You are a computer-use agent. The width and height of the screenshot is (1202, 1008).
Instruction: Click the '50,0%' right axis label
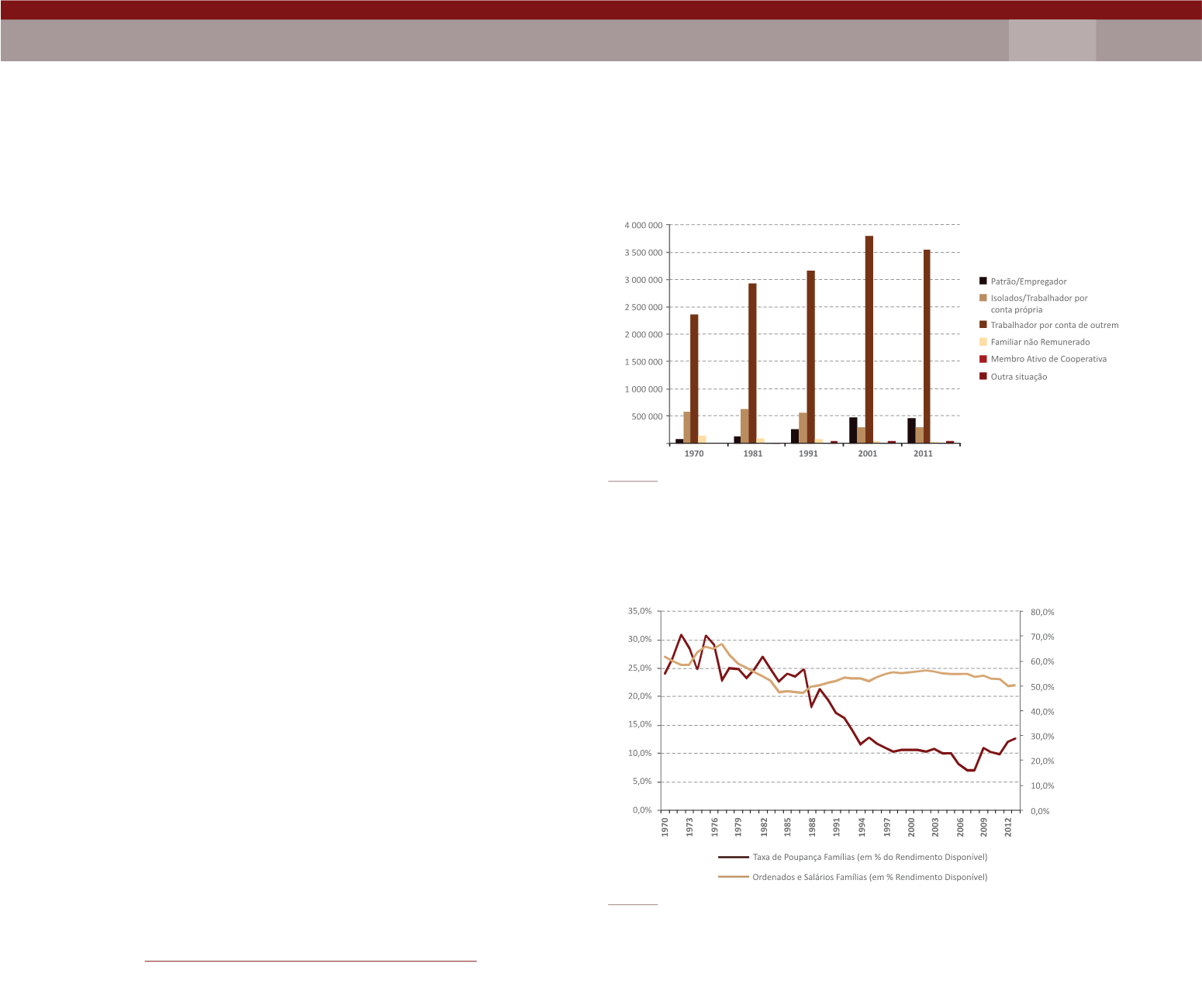click(x=1042, y=687)
